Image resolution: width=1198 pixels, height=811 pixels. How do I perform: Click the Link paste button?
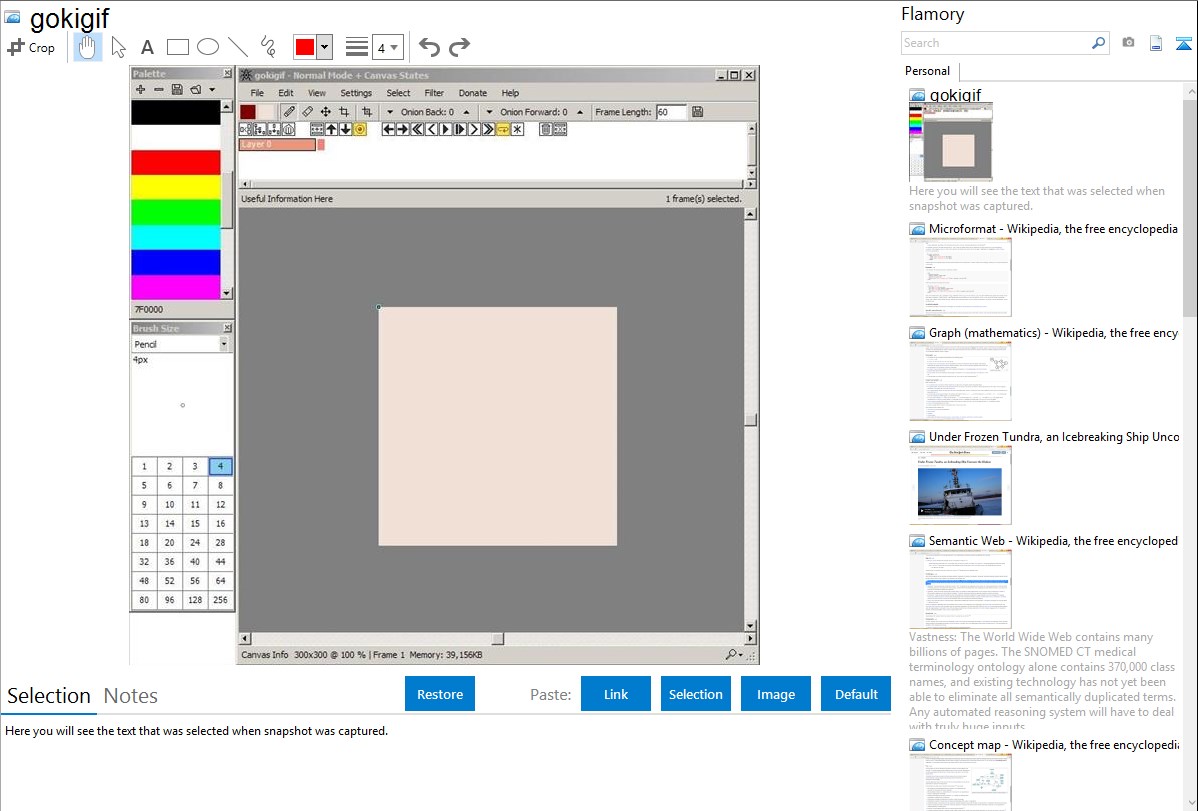pyautogui.click(x=616, y=694)
